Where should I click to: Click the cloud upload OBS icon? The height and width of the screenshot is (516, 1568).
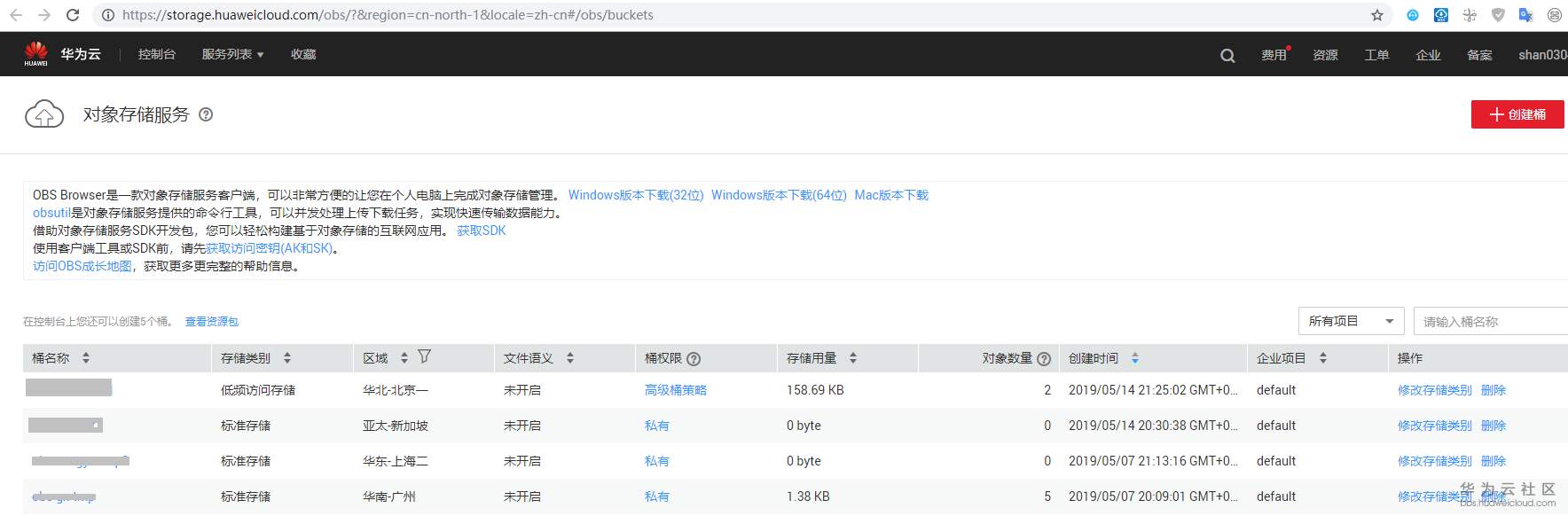coord(44,114)
